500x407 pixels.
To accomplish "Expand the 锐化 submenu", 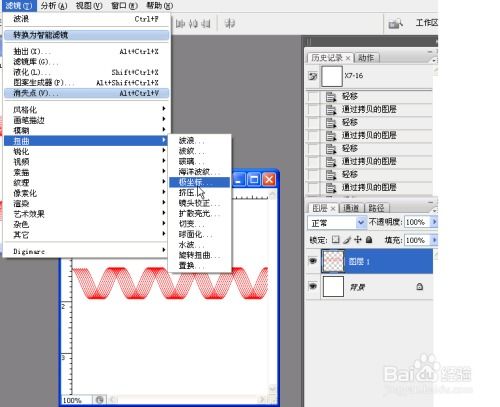I will click(x=87, y=151).
